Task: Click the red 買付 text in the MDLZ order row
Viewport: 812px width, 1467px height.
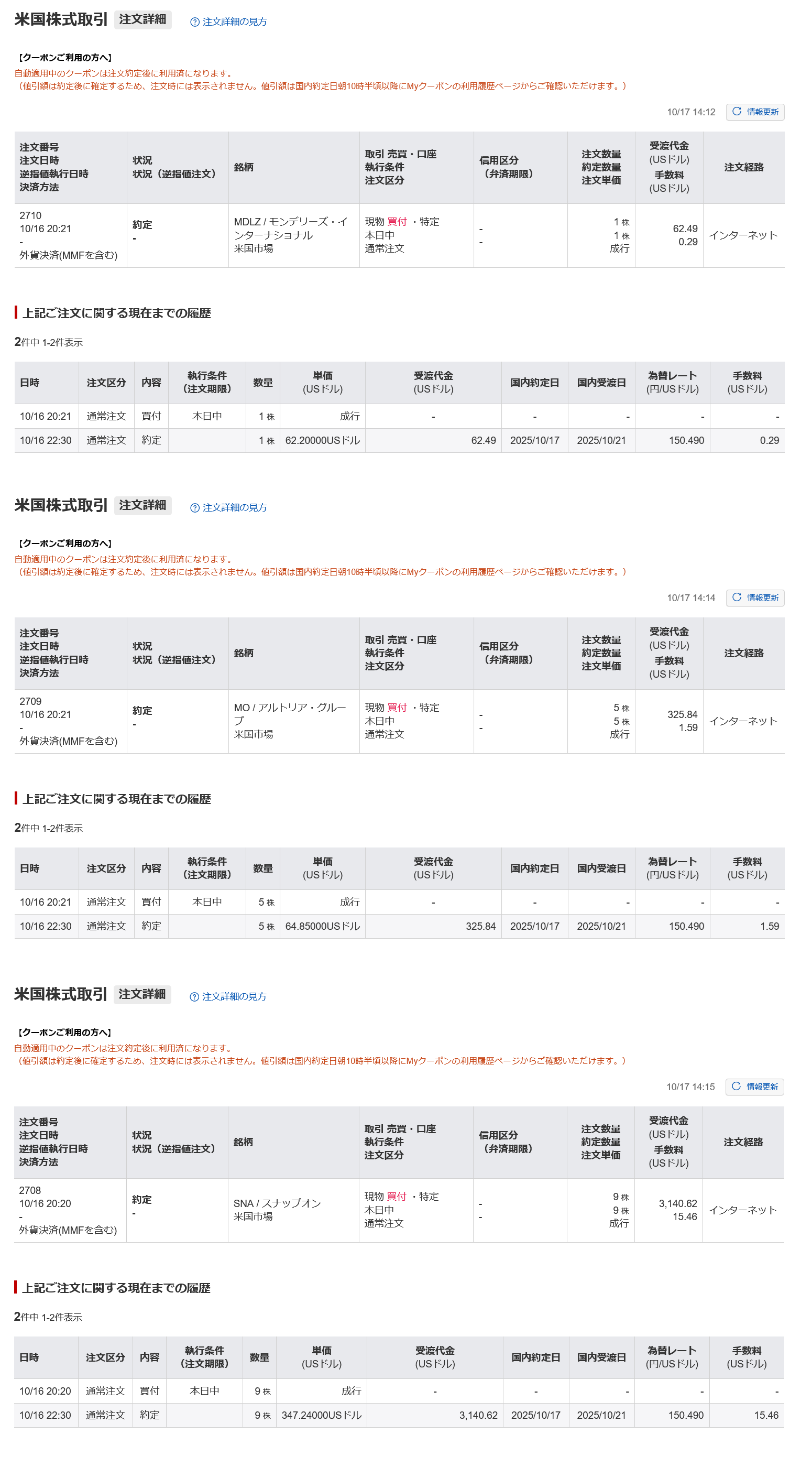Action: click(397, 222)
